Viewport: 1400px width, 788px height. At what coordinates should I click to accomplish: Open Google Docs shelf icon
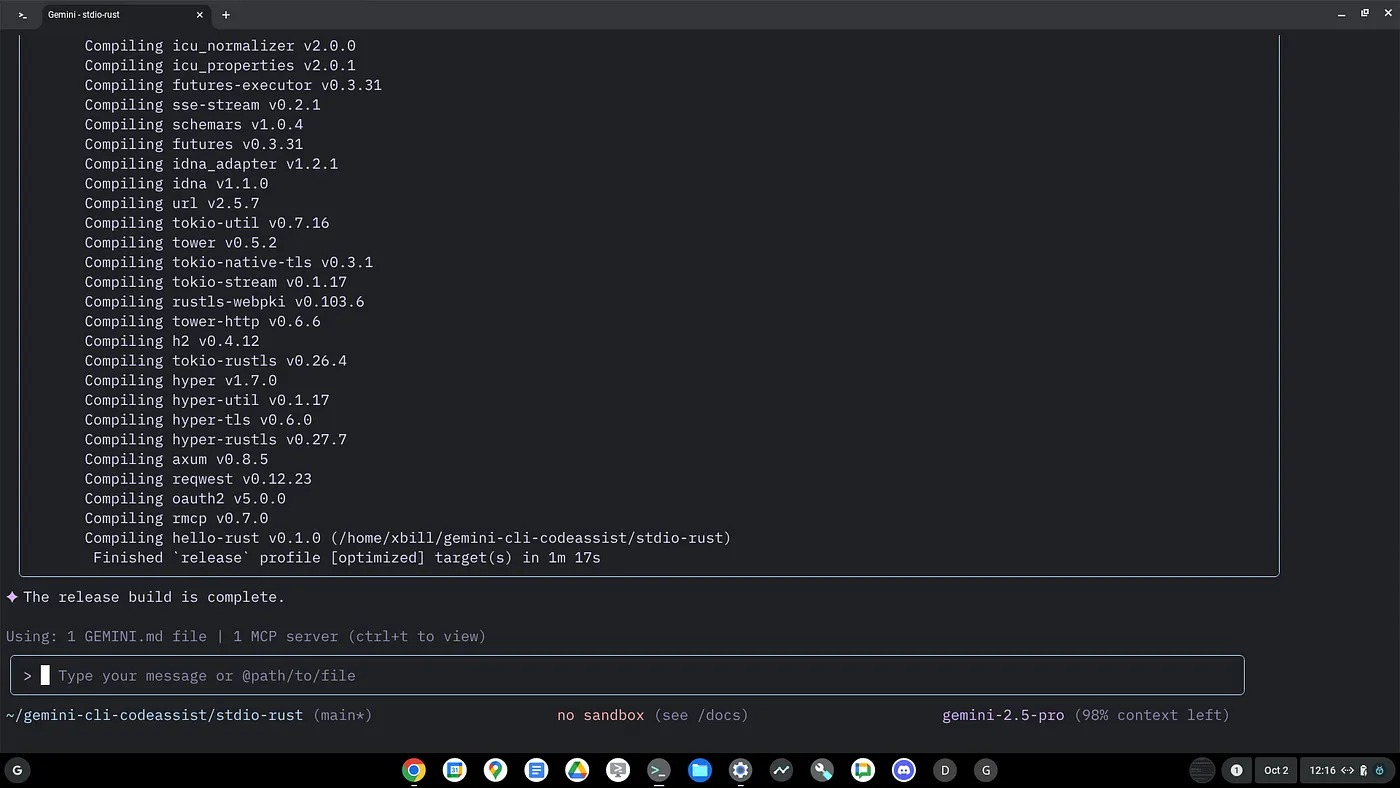[536, 770]
